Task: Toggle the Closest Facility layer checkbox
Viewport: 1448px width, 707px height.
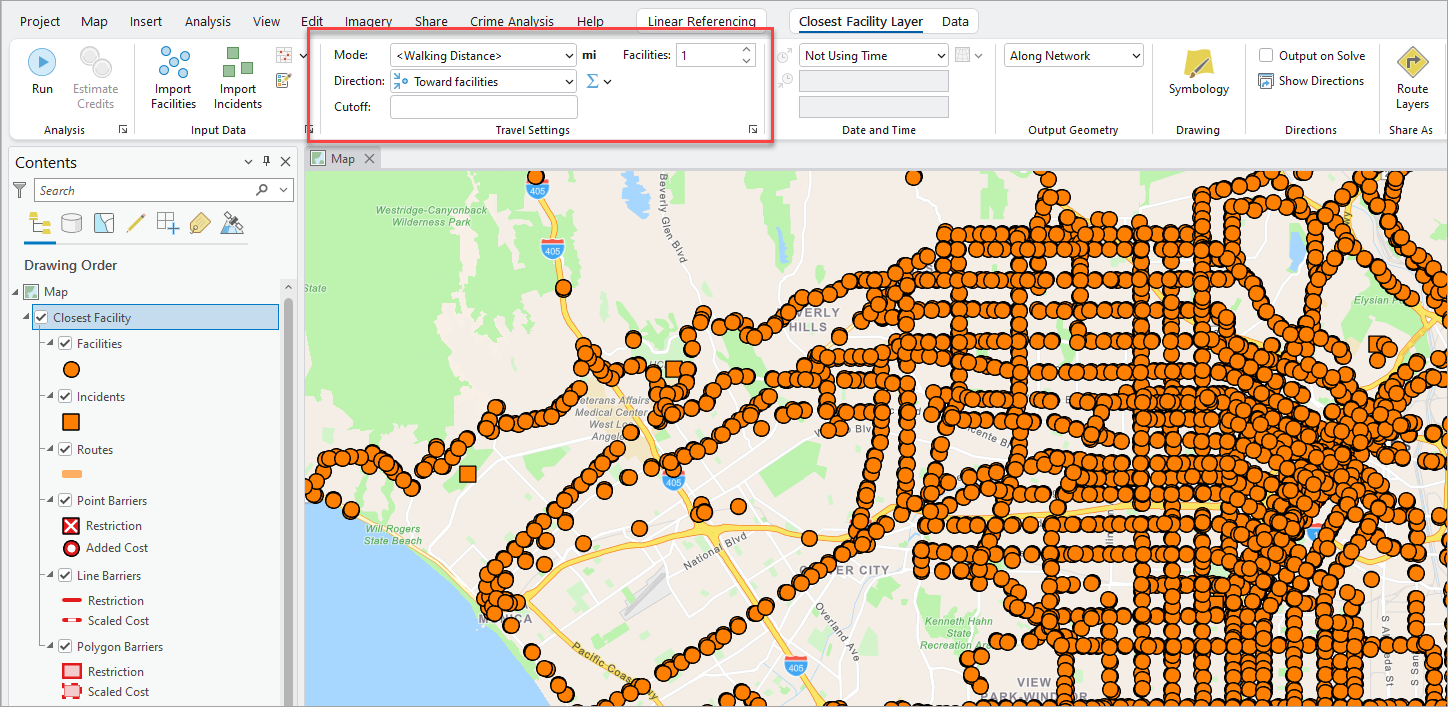Action: point(41,318)
